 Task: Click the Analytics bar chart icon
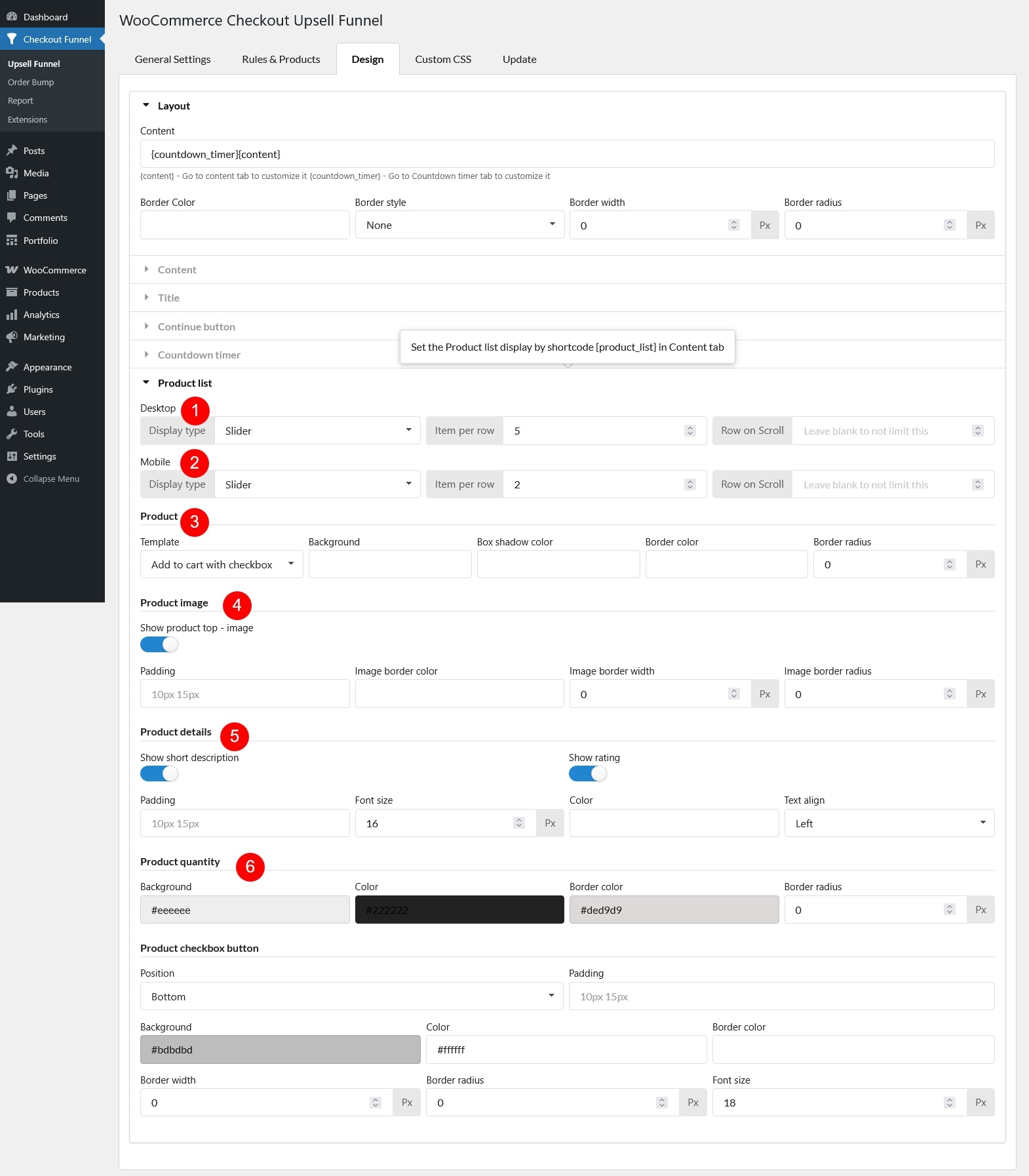[x=12, y=315]
